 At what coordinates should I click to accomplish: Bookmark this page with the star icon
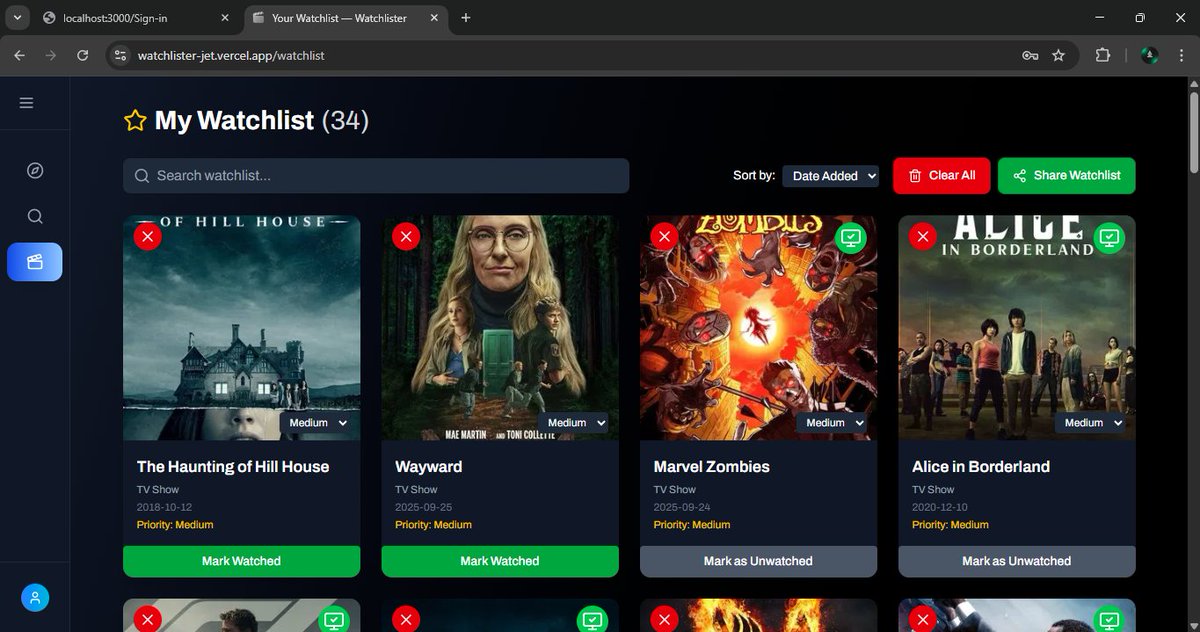[x=1058, y=55]
